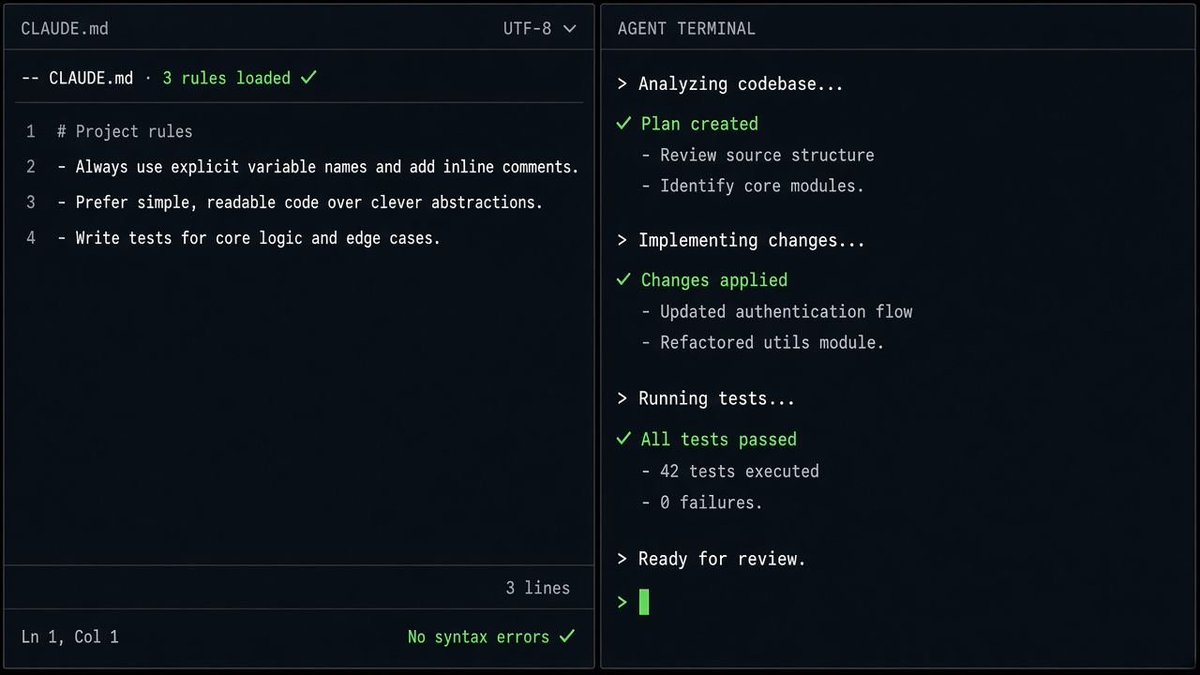Click the 'No syntax errors' status text
This screenshot has width=1200, height=675.
click(479, 636)
